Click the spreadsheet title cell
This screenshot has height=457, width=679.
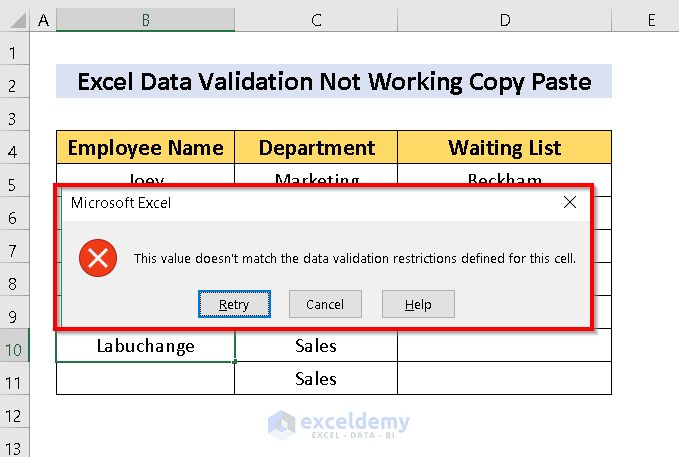(x=333, y=82)
